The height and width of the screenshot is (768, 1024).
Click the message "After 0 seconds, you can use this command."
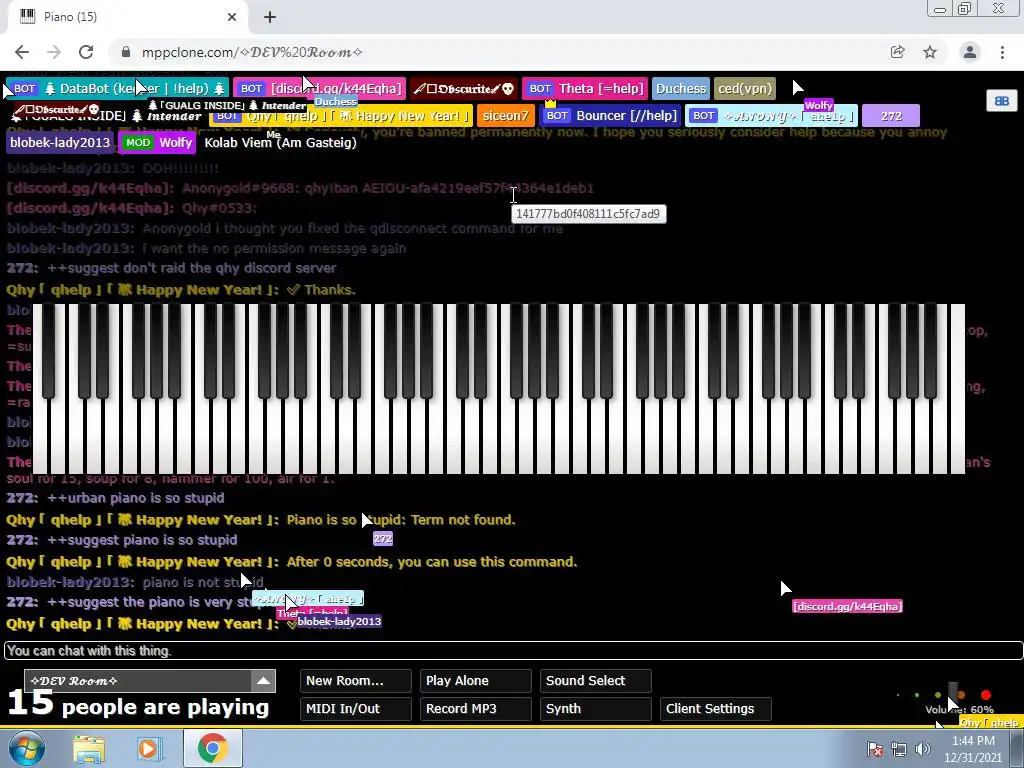[432, 562]
